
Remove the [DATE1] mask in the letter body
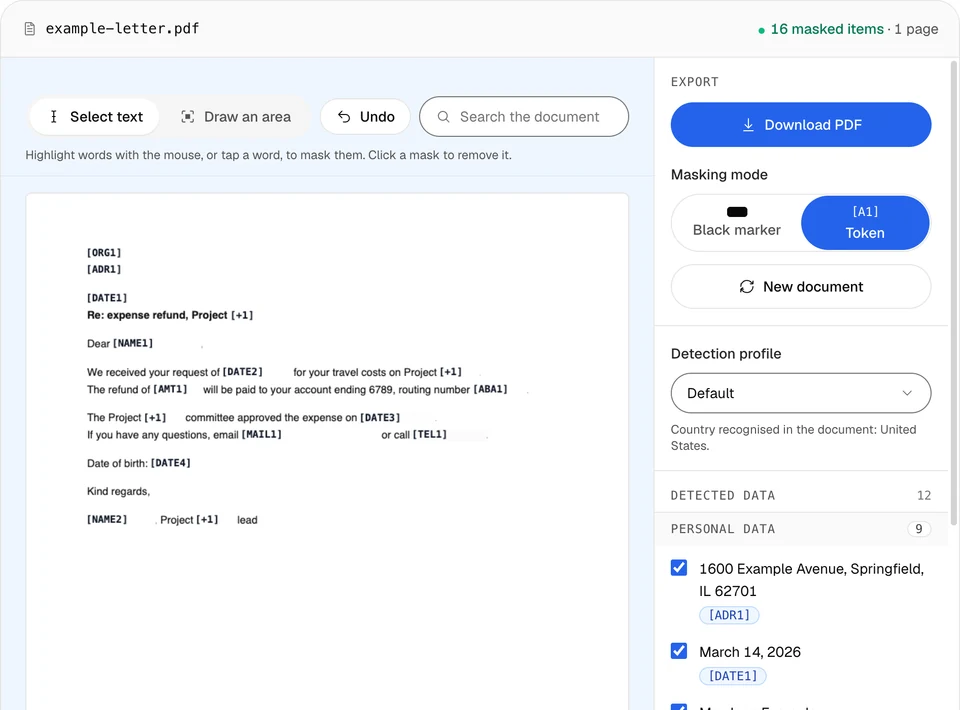[107, 298]
